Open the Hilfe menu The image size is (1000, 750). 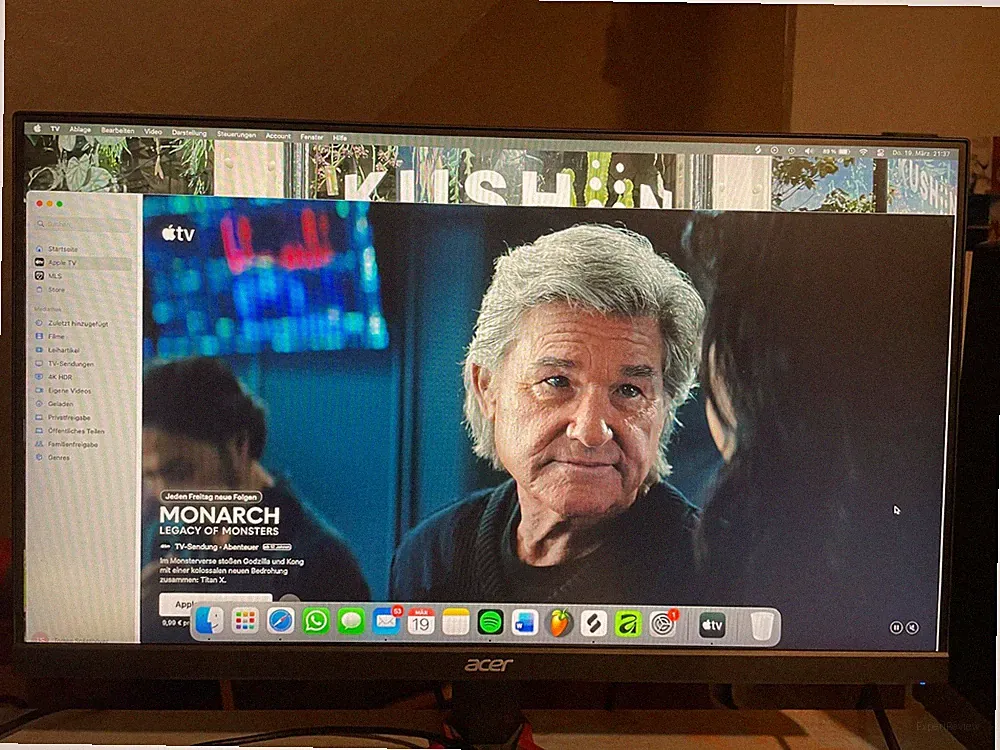[340, 138]
